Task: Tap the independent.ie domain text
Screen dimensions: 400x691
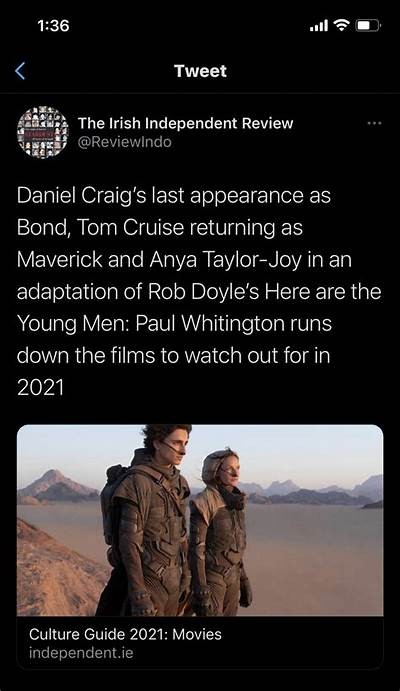Action: pyautogui.click(x=81, y=653)
